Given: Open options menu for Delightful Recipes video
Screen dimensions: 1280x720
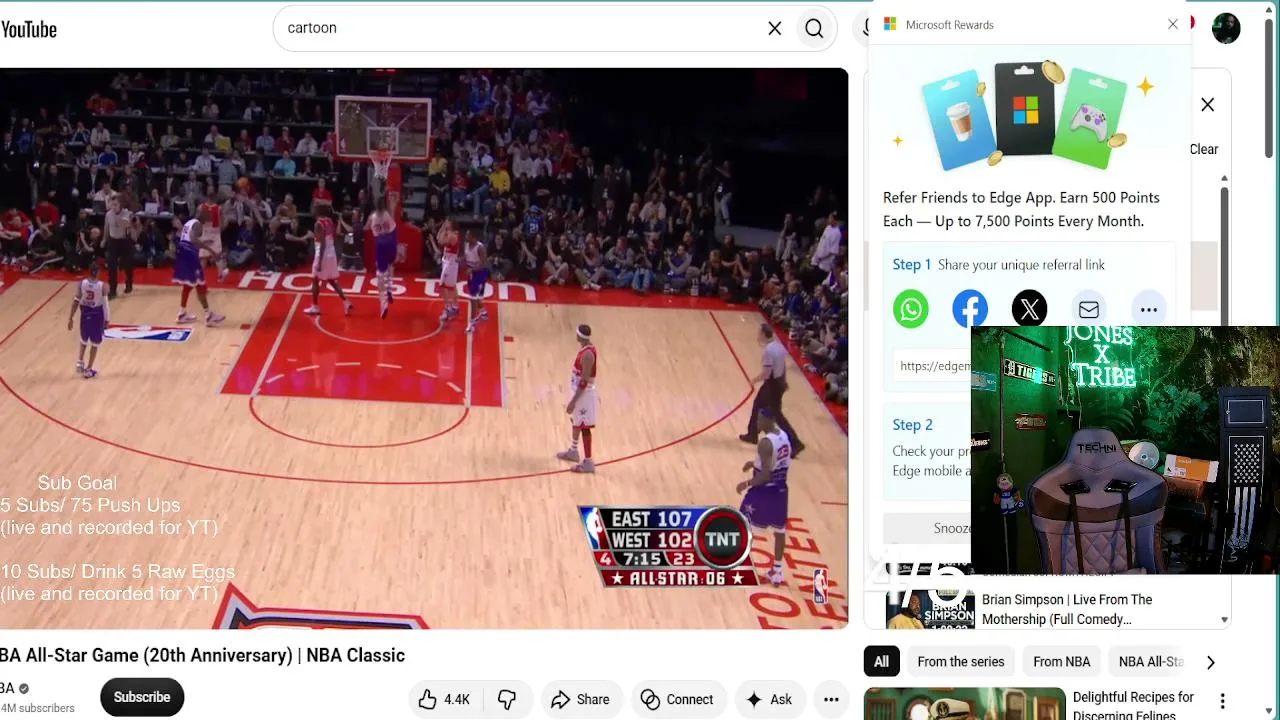Looking at the screenshot, I should point(1222,702).
